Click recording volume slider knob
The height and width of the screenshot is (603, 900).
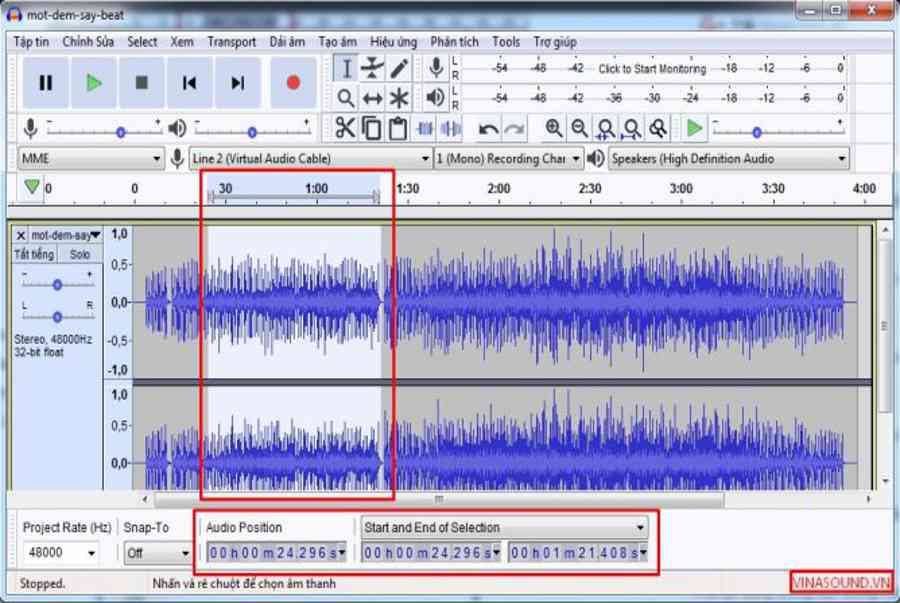[x=121, y=133]
